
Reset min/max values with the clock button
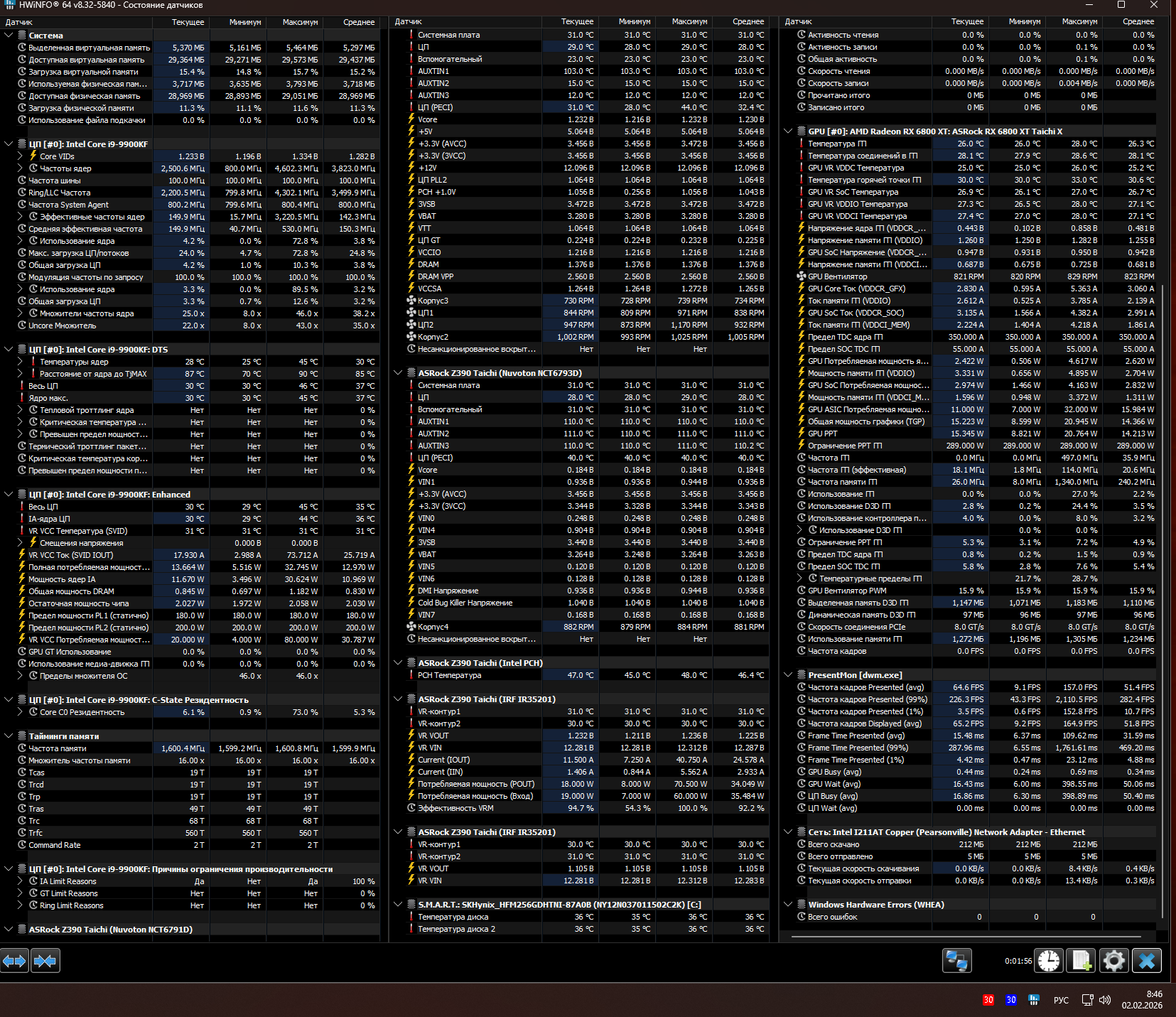[x=1049, y=961]
